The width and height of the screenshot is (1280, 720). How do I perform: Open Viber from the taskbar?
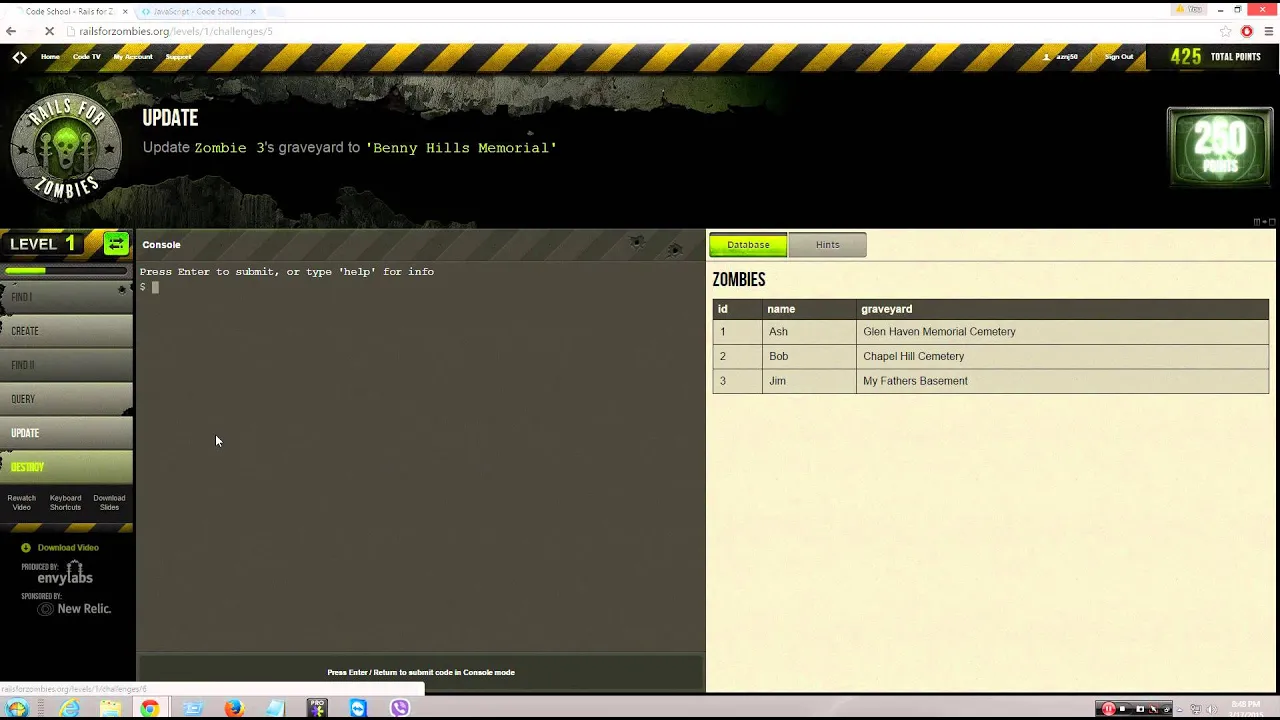coord(399,708)
